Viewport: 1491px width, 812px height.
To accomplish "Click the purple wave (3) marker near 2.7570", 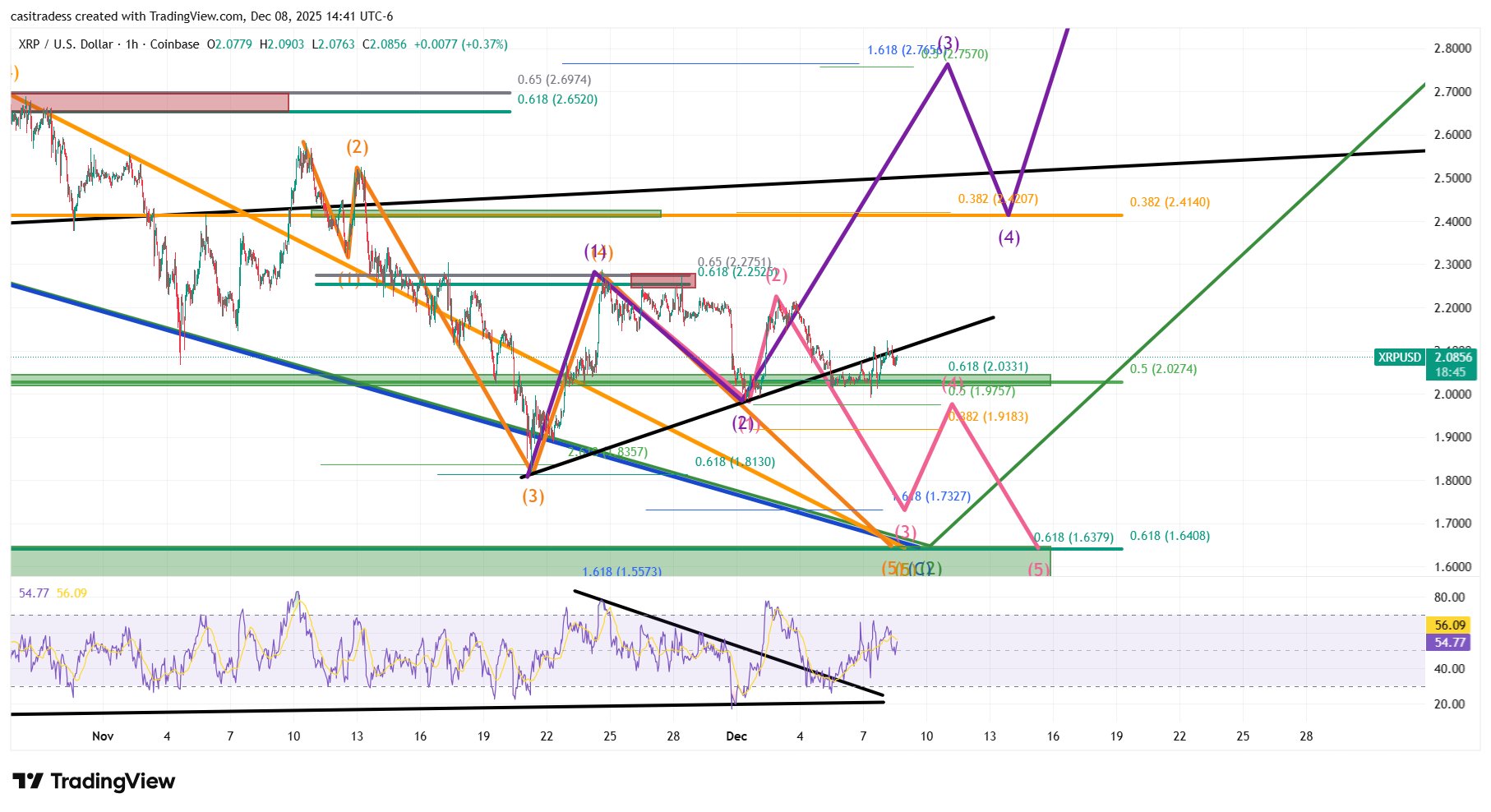I will click(x=947, y=41).
